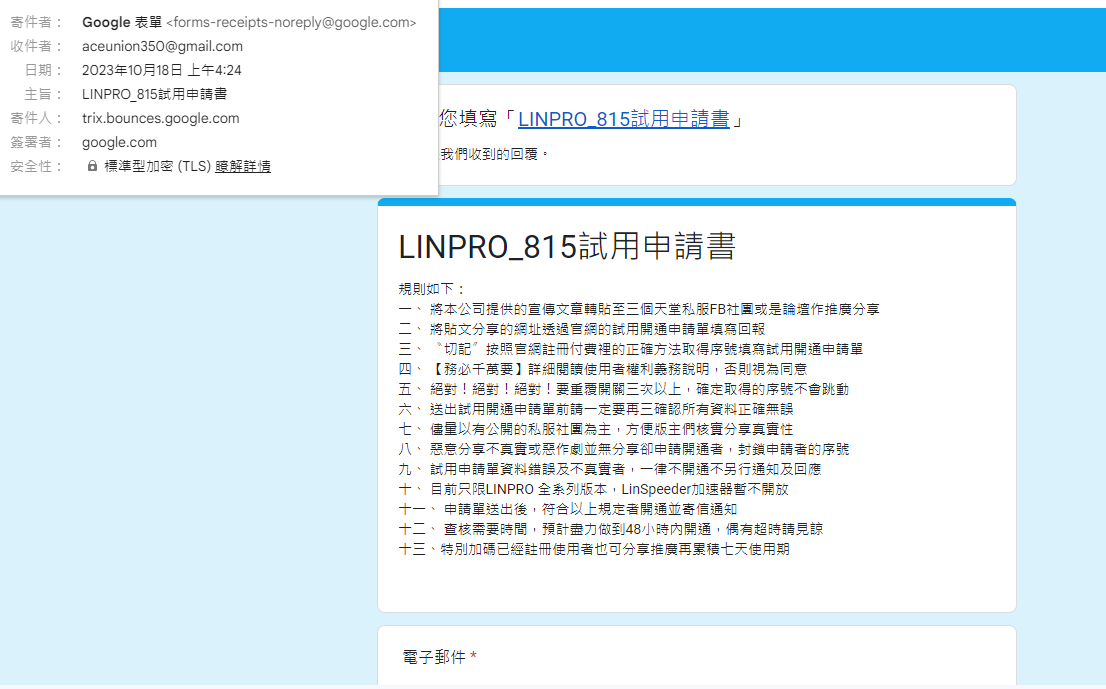Click rule 三 about obtaining the serial number
Image resolution: width=1106 pixels, height=689 pixels.
(x=631, y=349)
